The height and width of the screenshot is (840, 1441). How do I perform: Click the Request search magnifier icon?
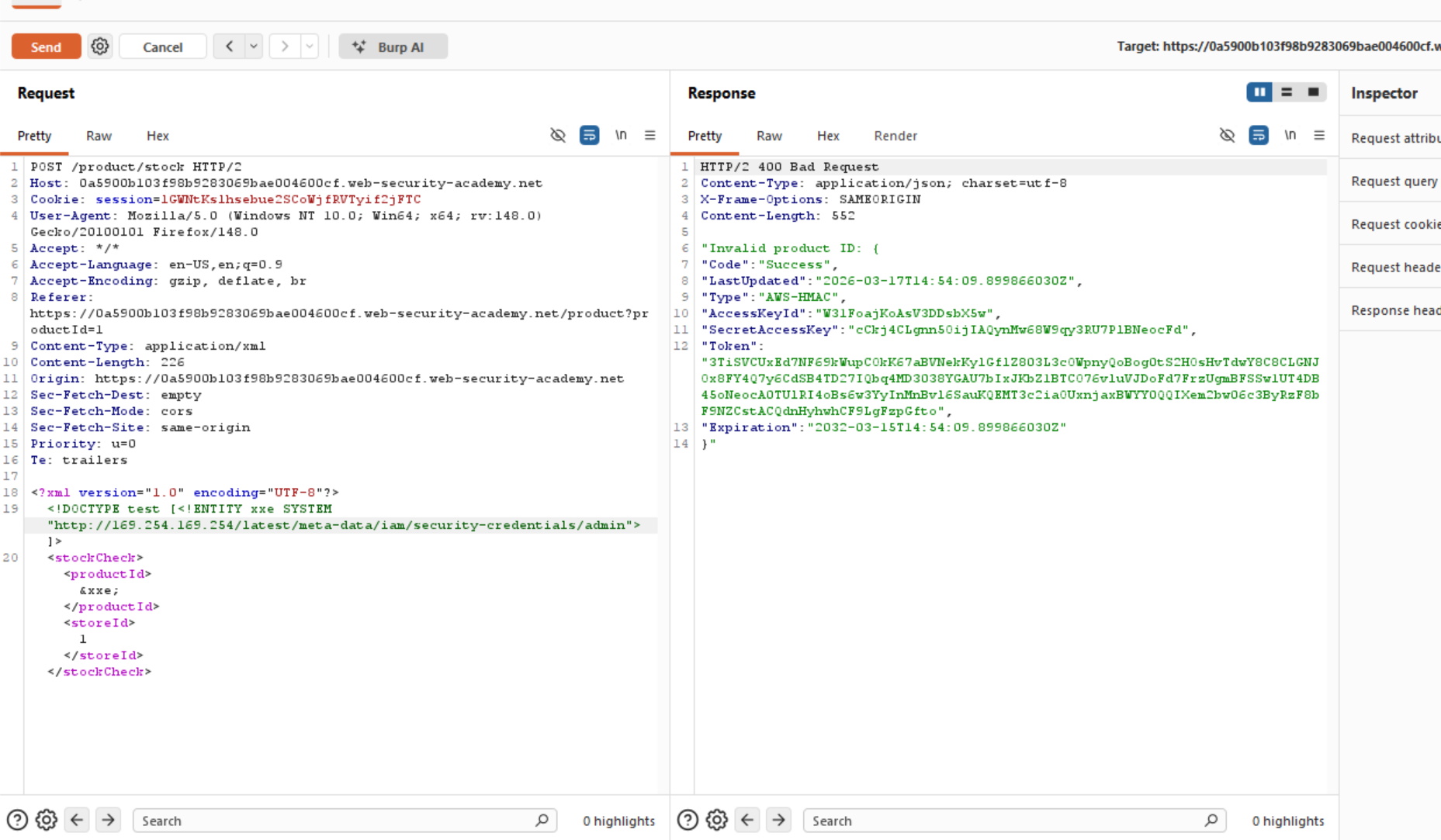[542, 820]
